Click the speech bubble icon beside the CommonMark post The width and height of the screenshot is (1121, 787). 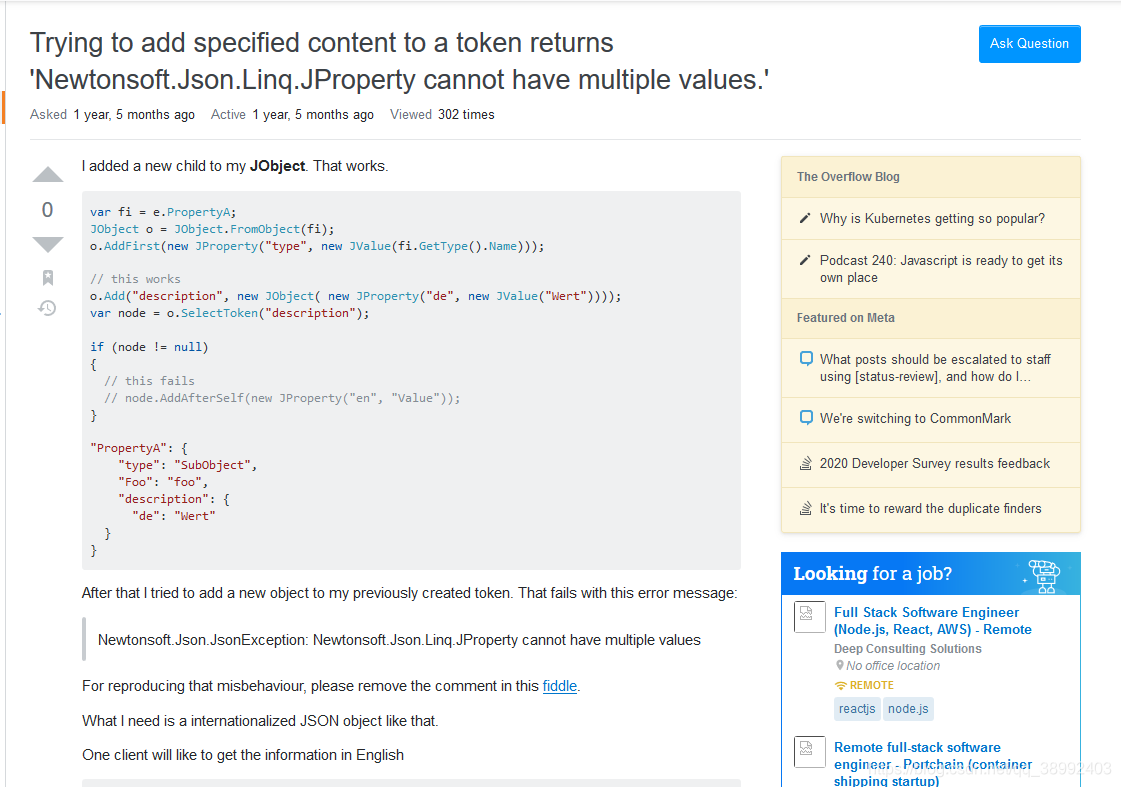[806, 420]
